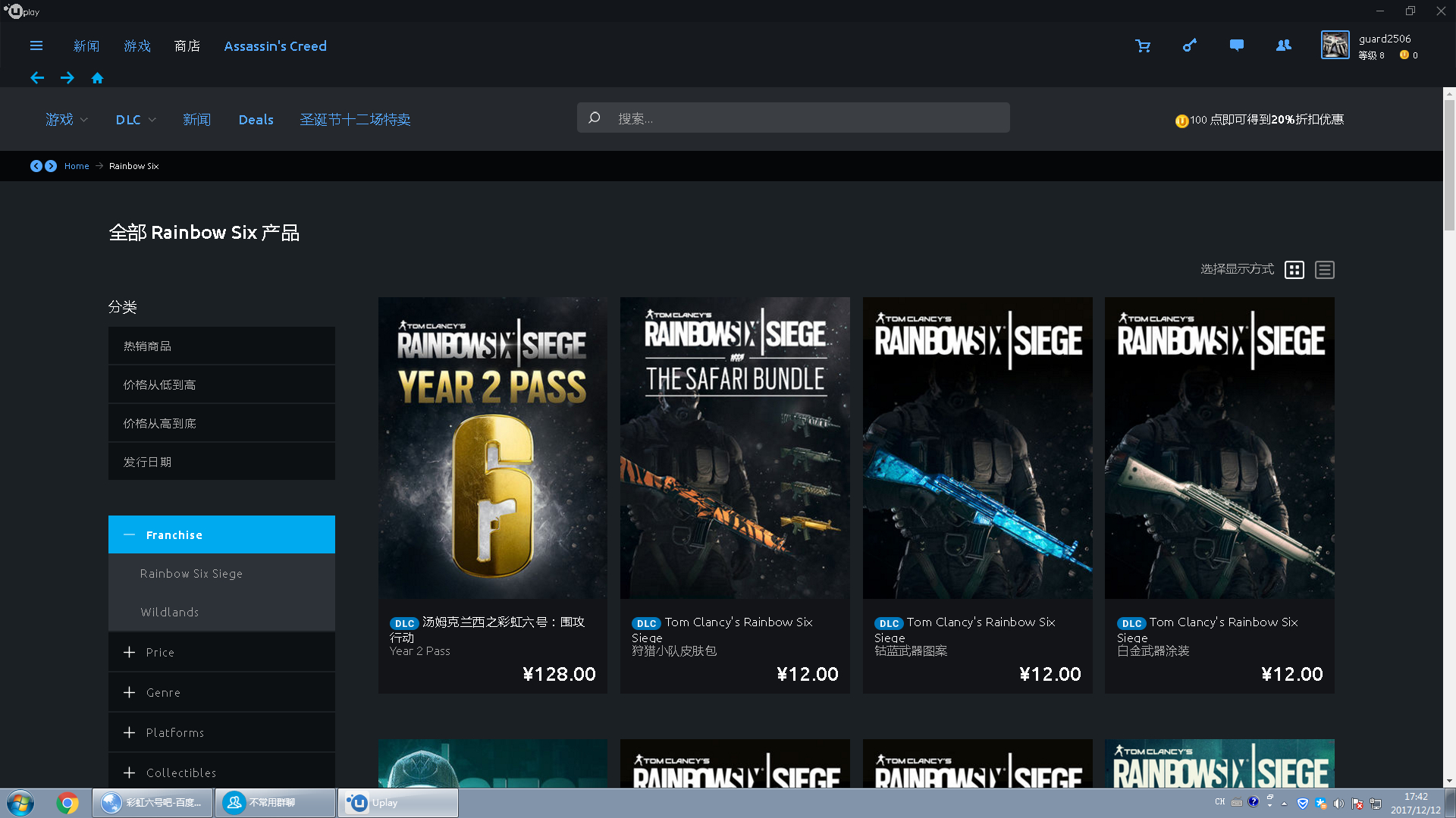
Task: Go forward with the right arrow
Action: [67, 77]
